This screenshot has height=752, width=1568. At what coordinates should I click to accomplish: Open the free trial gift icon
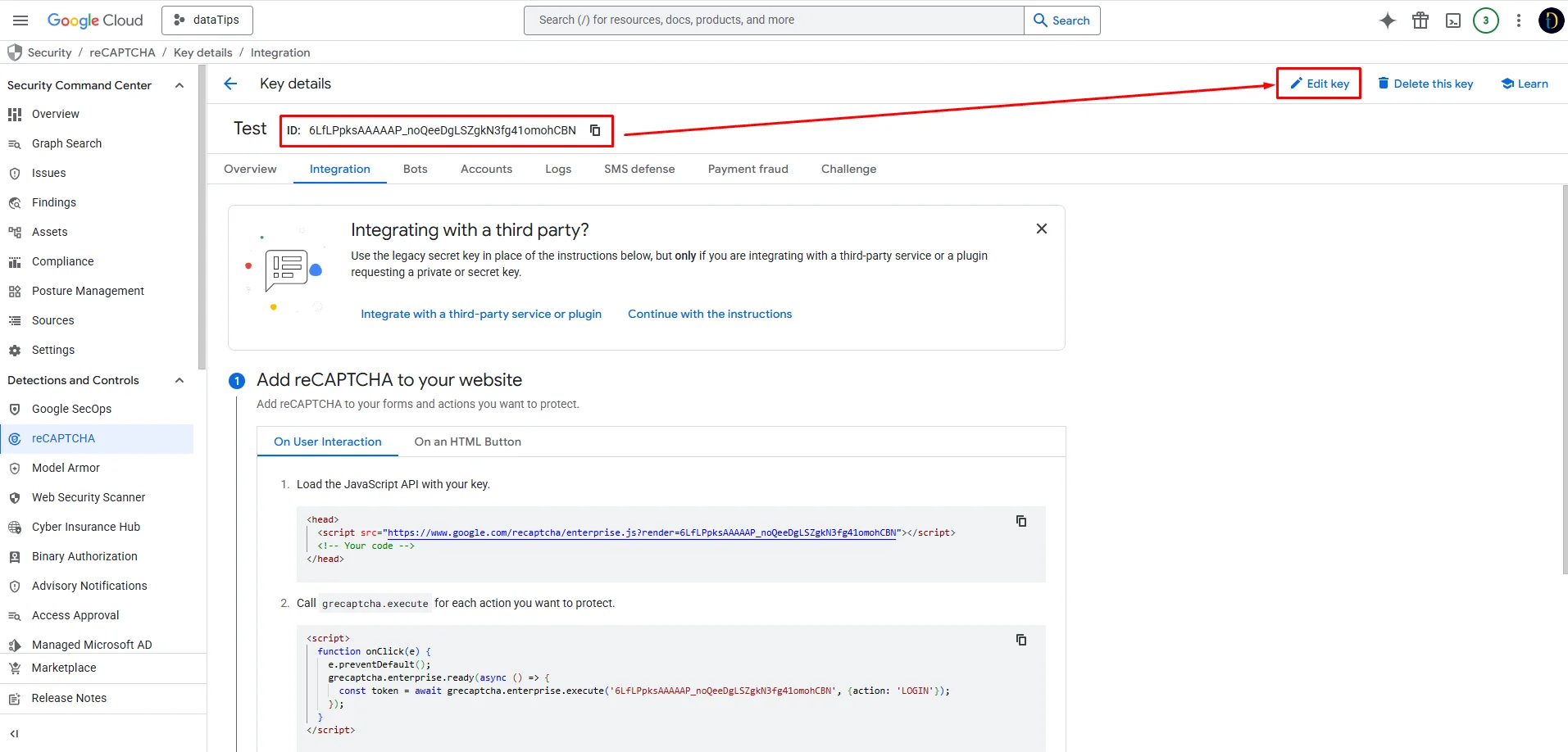pyautogui.click(x=1420, y=20)
